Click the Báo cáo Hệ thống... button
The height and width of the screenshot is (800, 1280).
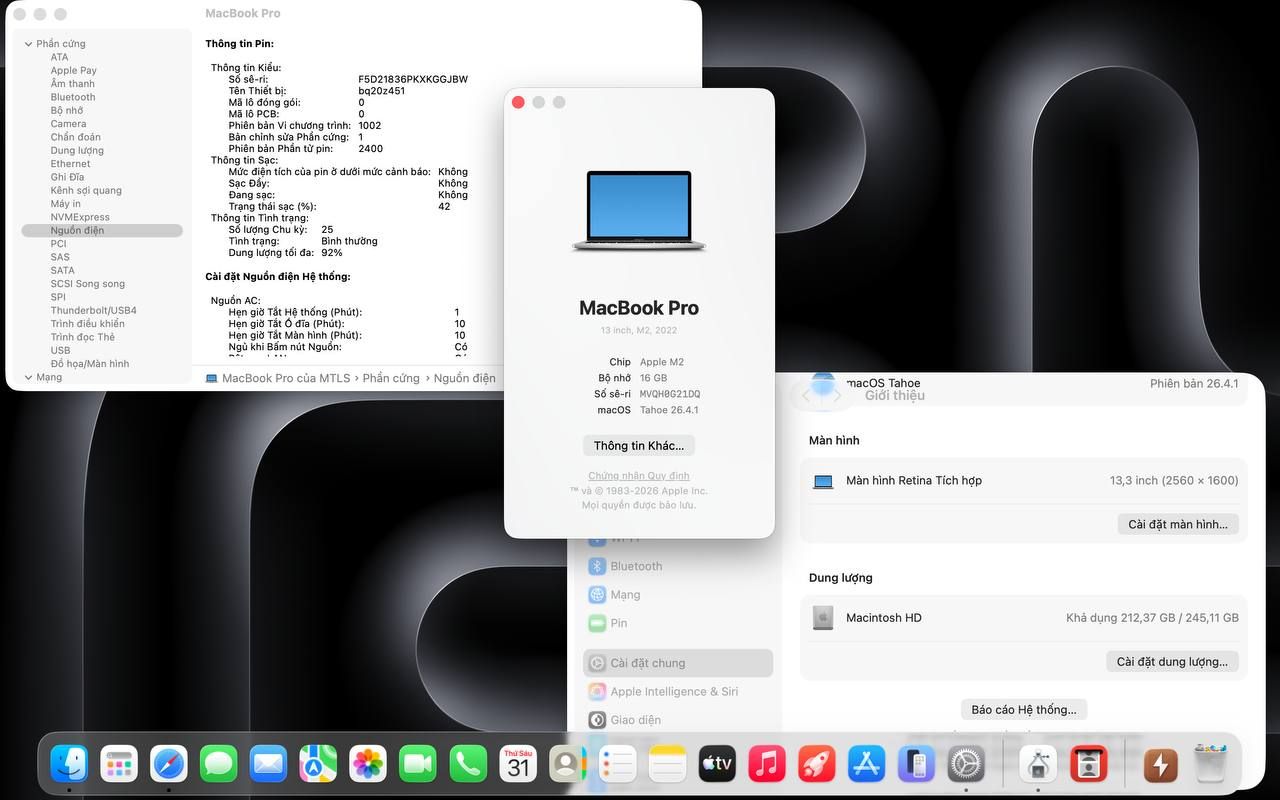[x=1024, y=710]
